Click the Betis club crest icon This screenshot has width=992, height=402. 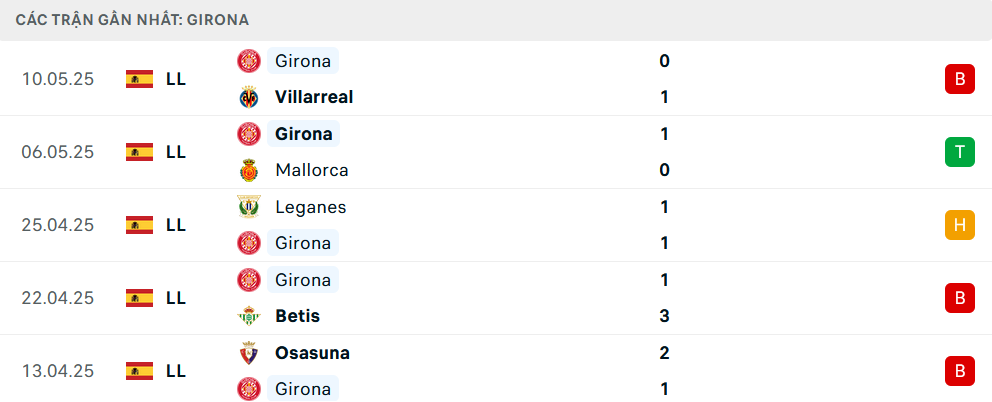[249, 316]
